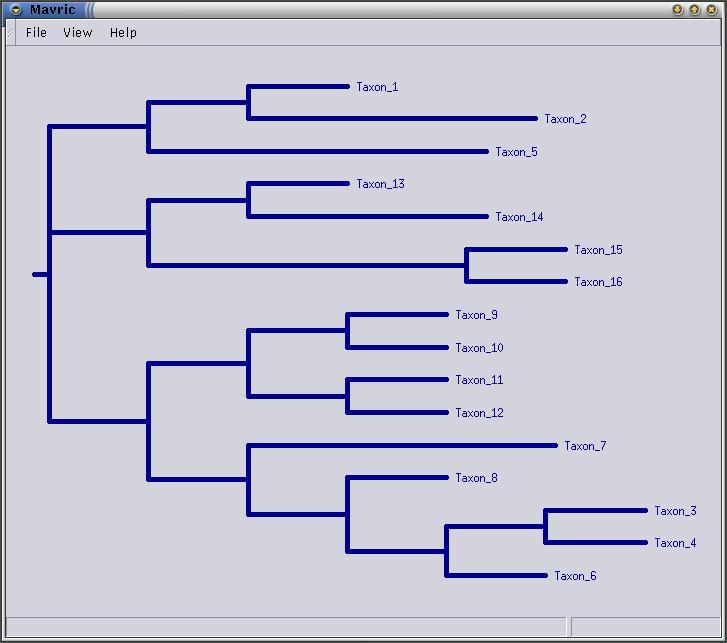
Task: Select the Taxon_1 leaf label
Action: pyautogui.click(x=377, y=87)
